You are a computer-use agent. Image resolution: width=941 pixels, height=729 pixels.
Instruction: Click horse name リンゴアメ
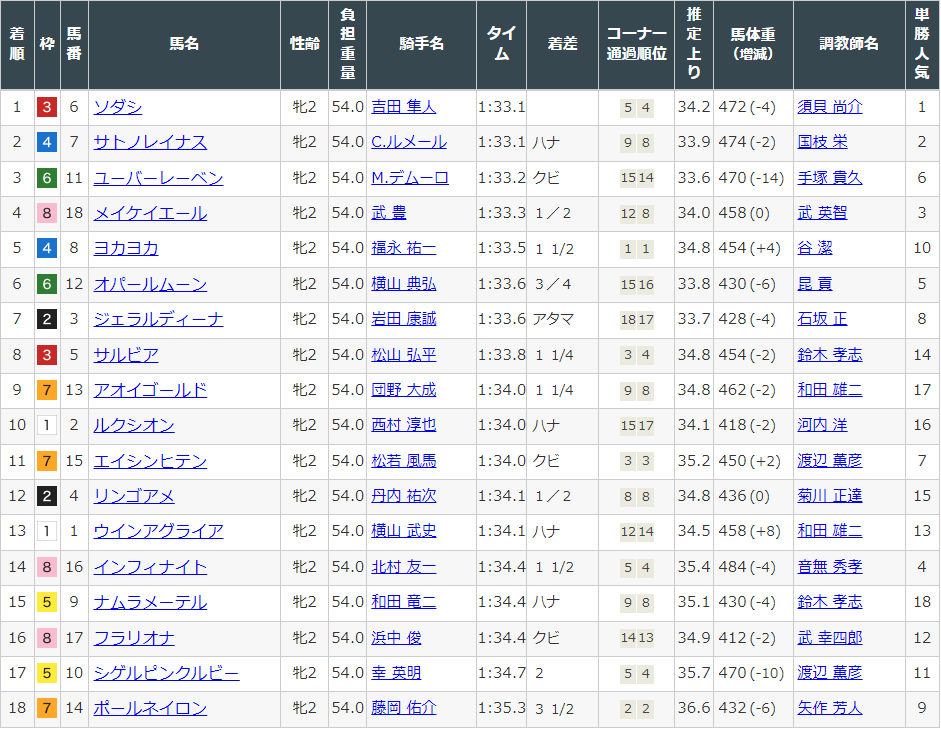click(x=134, y=497)
